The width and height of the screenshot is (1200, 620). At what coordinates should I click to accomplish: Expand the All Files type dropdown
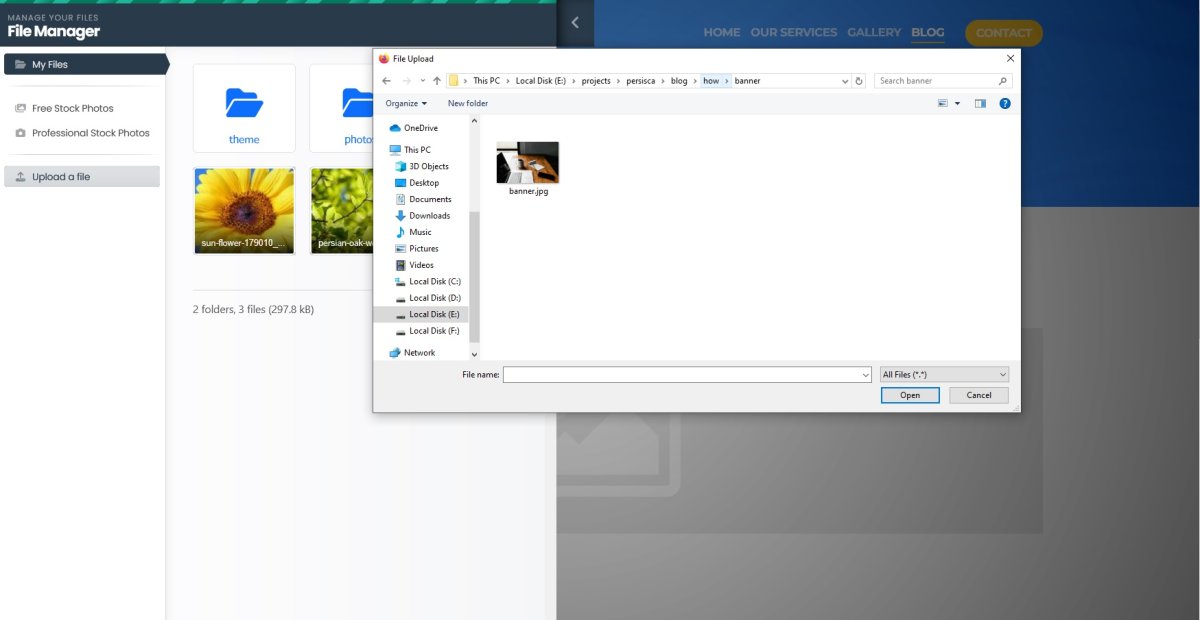[944, 374]
